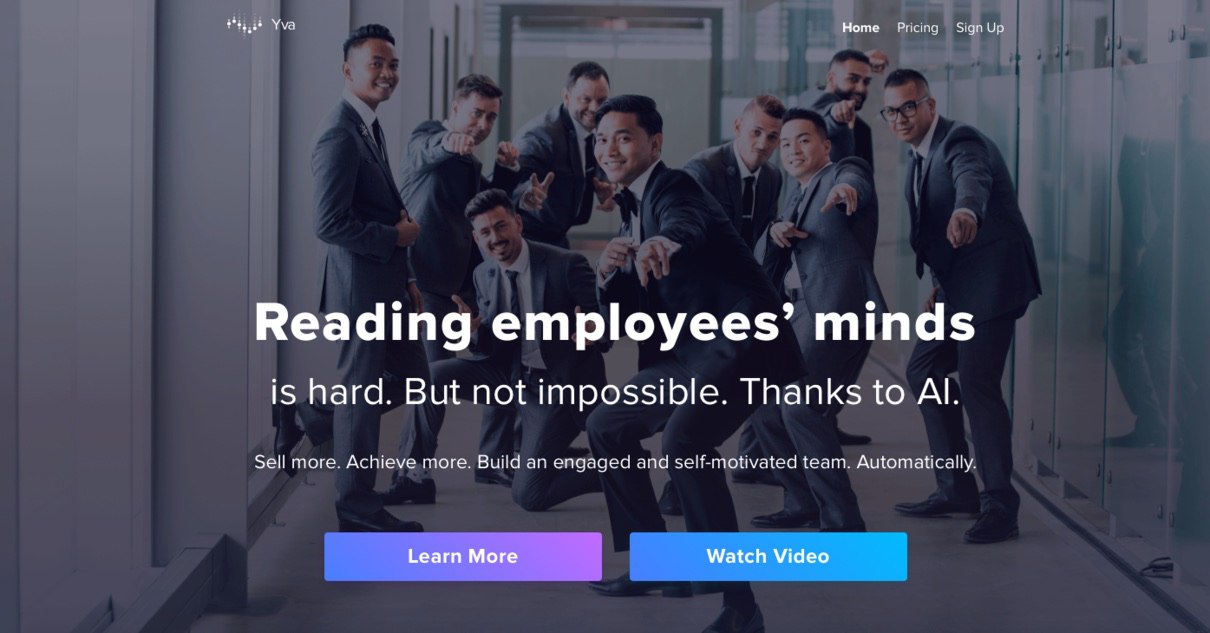Select Sign Up in the header
The width and height of the screenshot is (1210, 633).
pos(980,28)
